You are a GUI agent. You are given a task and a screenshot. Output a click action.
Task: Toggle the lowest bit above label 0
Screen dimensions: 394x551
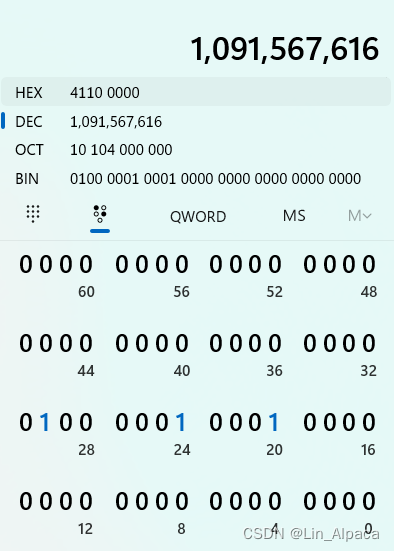[369, 501]
